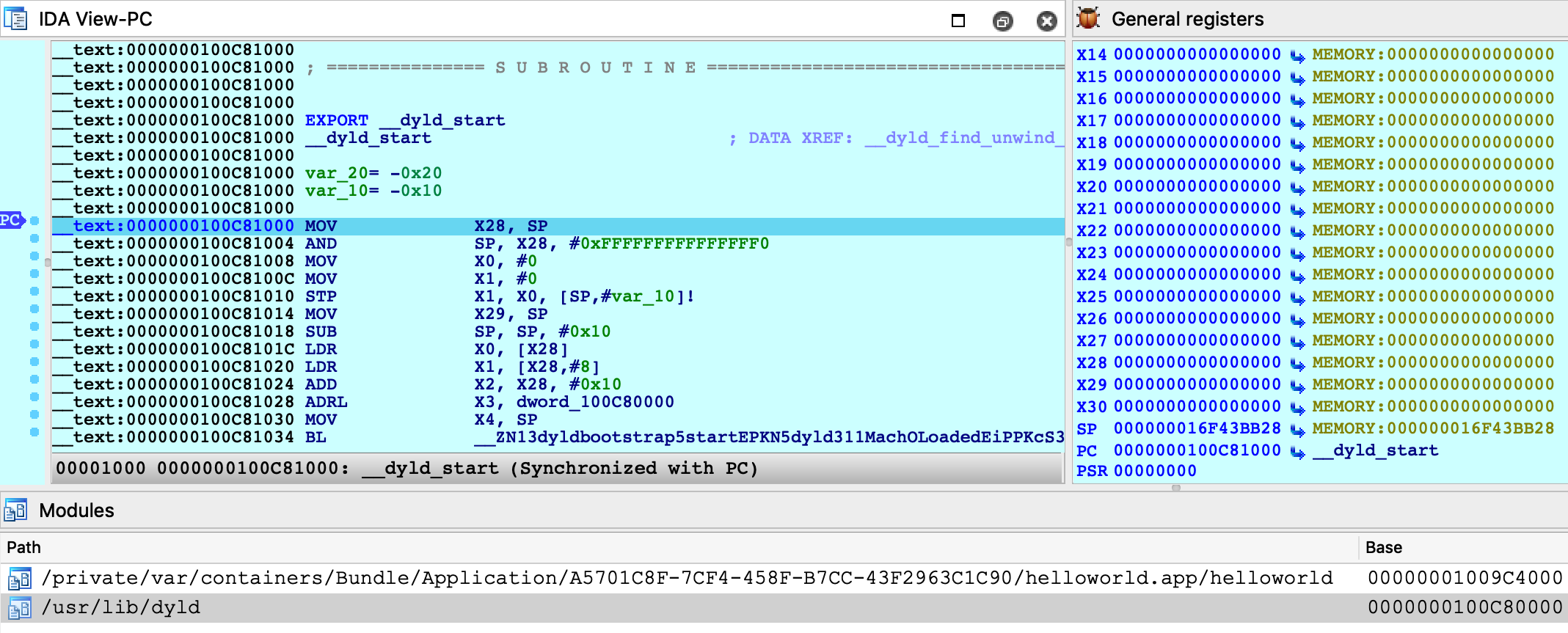Click the IDA View-PC panel icon
This screenshot has height=633, width=1568.
(15, 18)
